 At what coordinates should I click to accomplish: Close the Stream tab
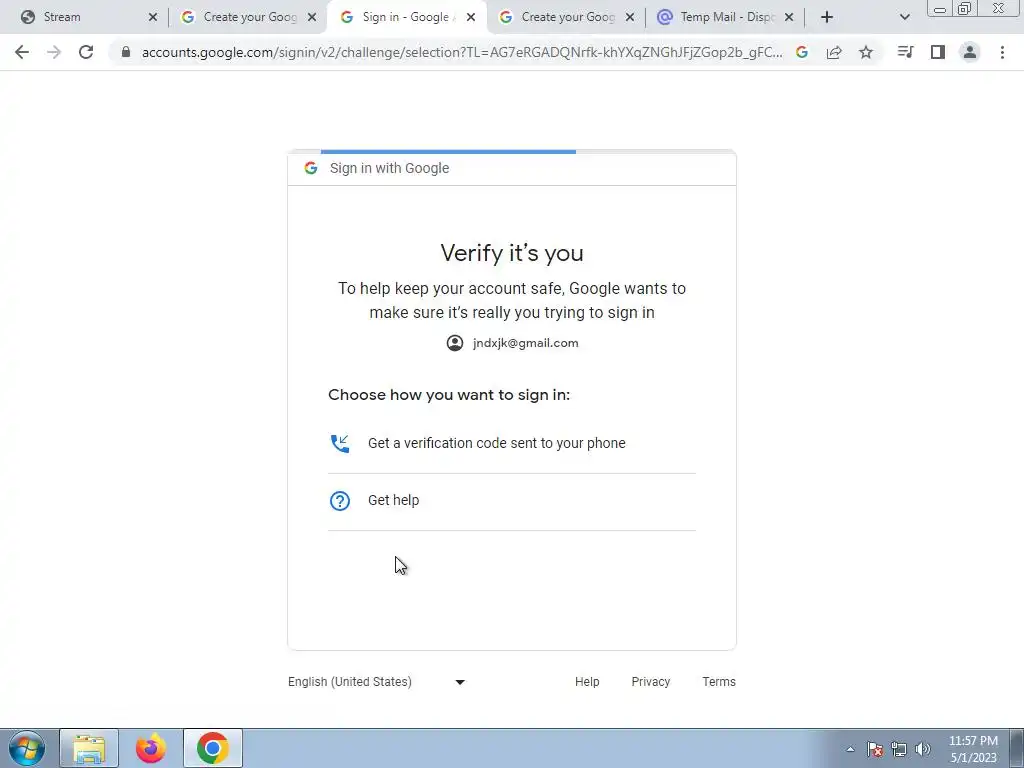coord(153,17)
